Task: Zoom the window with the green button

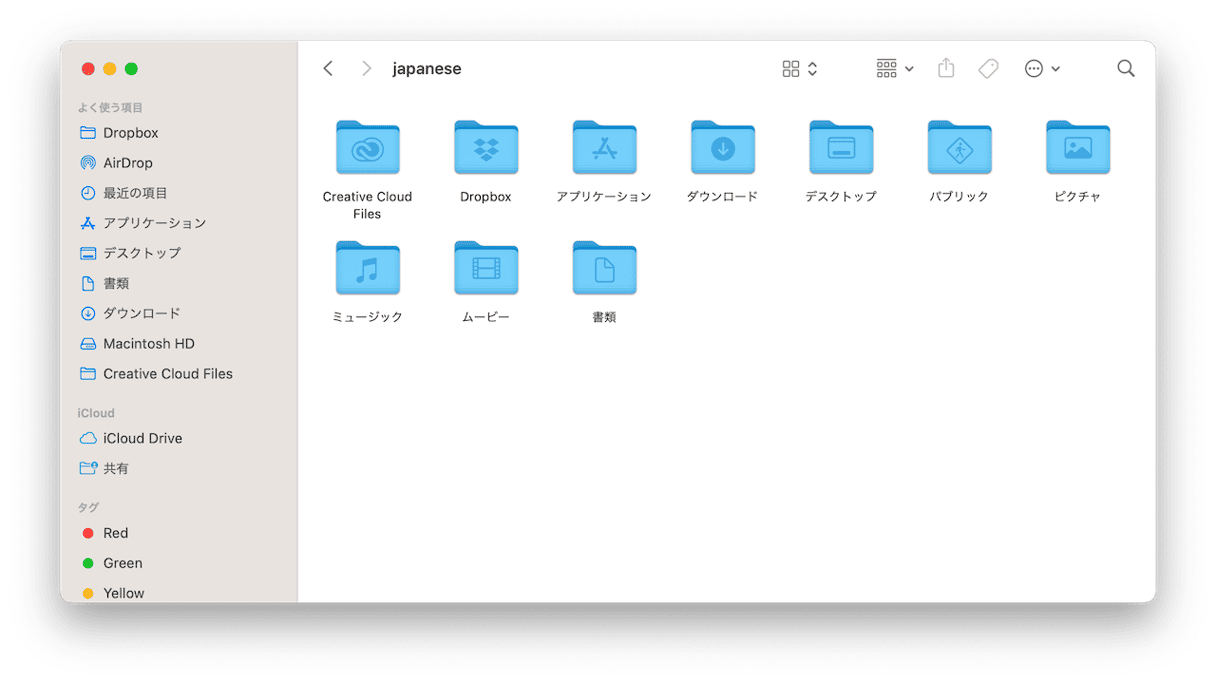Action: [x=131, y=69]
